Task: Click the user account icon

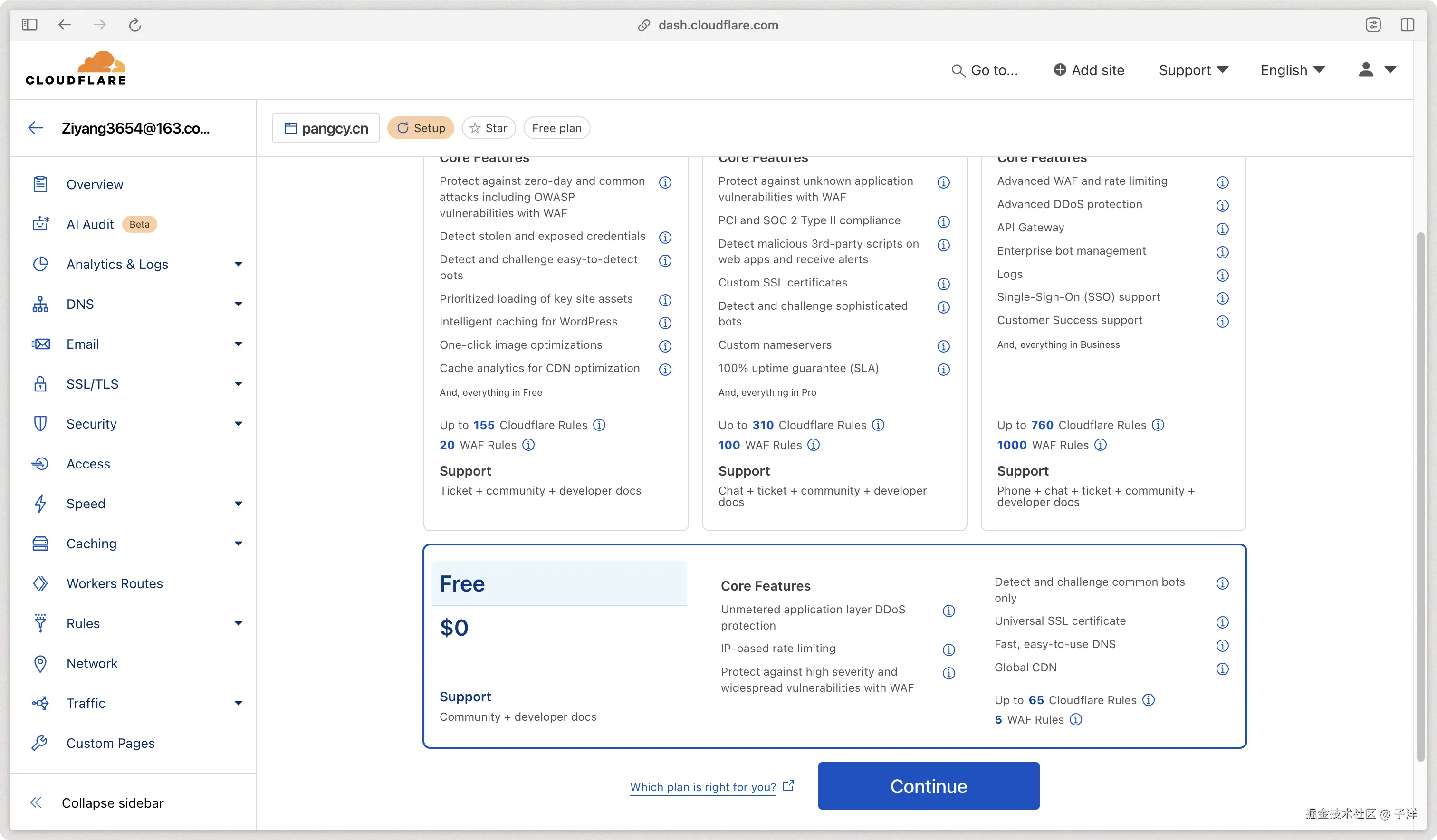Action: (x=1366, y=69)
